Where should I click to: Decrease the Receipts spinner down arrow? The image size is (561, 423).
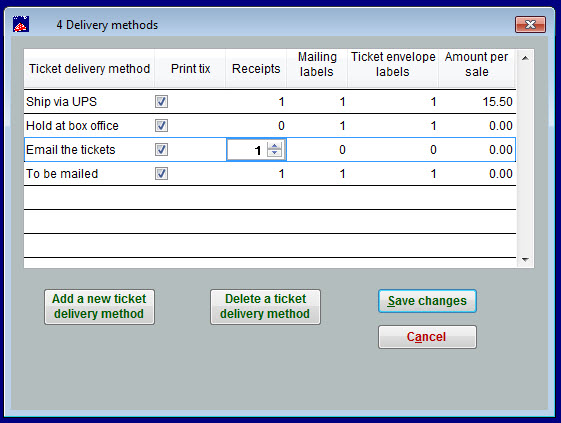(x=274, y=153)
